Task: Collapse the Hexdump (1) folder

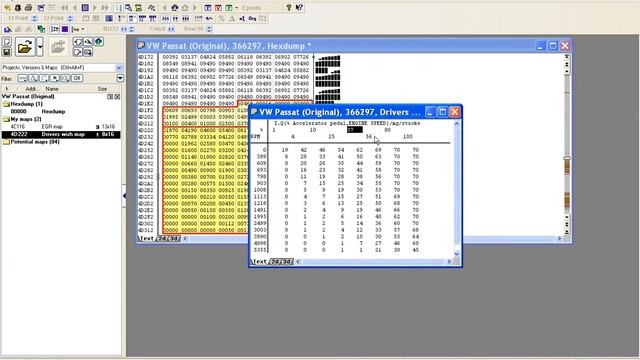Action: [6, 104]
